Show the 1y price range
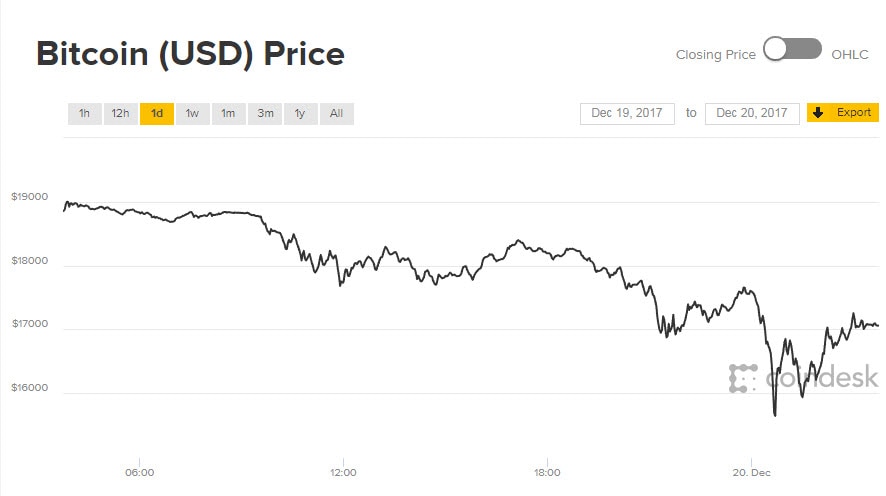Image resolution: width=886 pixels, height=496 pixels. [x=300, y=113]
